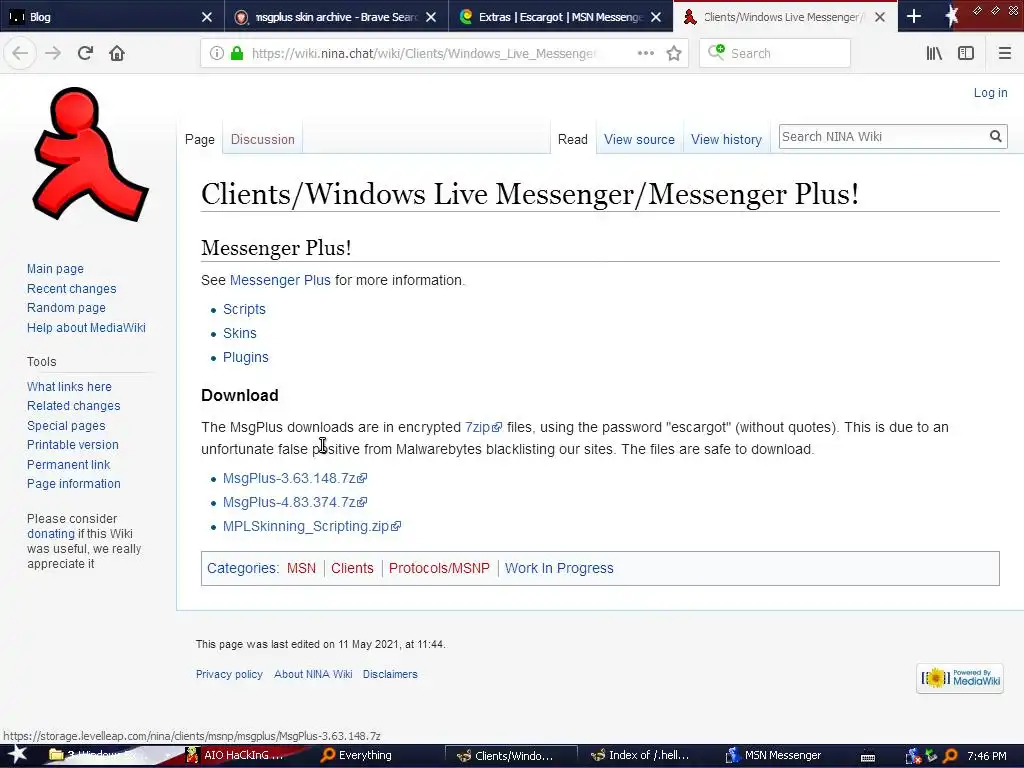The image size is (1024, 768).
Task: Switch to Index of /.hell taskbar window
Action: click(640, 755)
